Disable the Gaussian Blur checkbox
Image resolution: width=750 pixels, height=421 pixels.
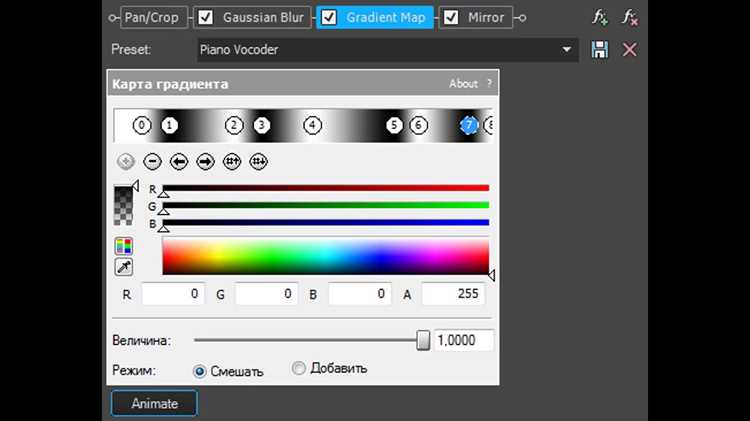(206, 18)
